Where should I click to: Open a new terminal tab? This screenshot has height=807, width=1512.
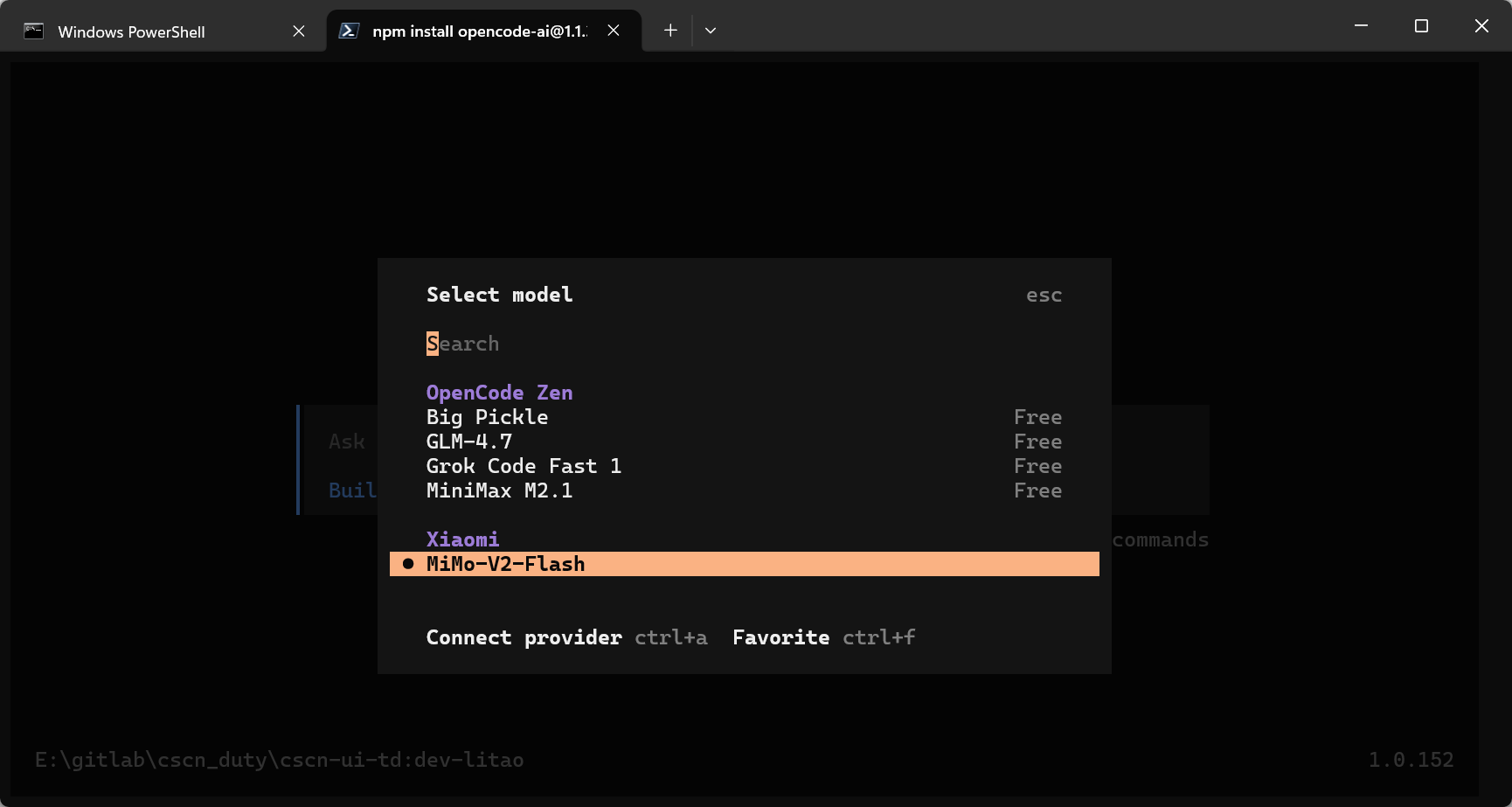pos(670,31)
